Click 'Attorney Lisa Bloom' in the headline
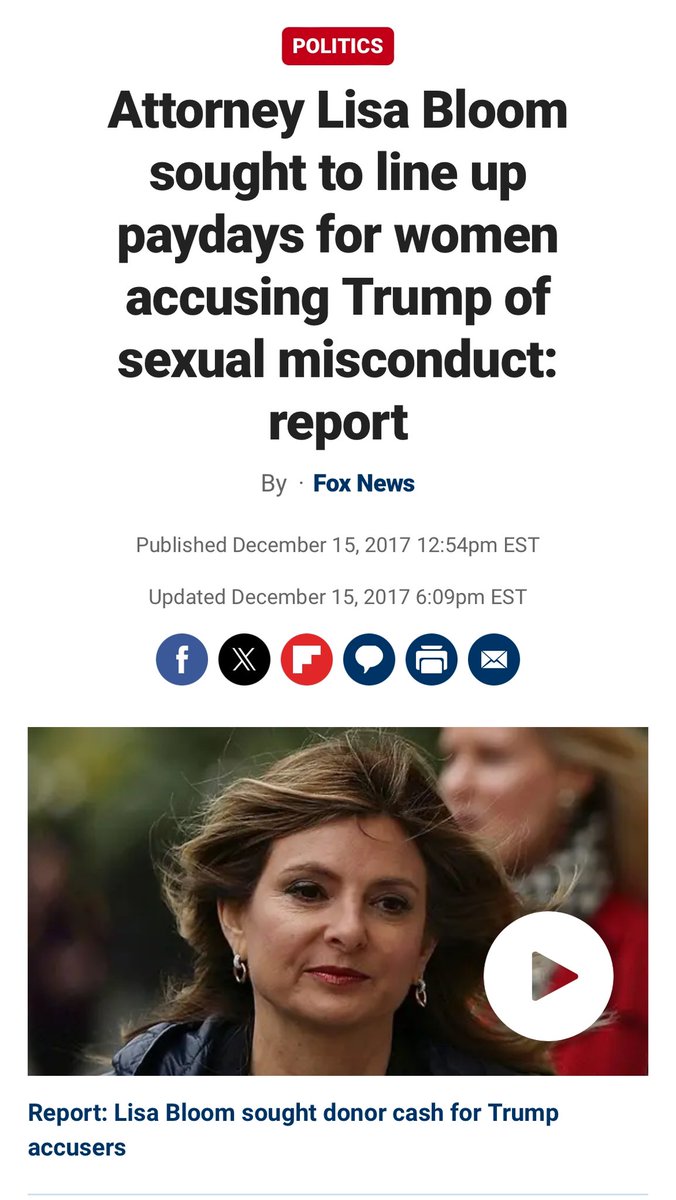 pyautogui.click(x=338, y=112)
